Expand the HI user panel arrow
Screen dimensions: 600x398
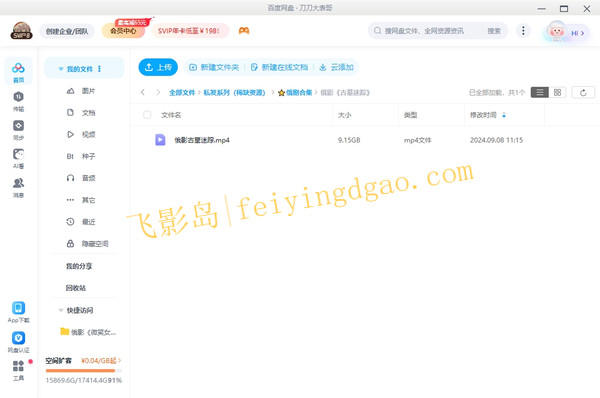582,33
